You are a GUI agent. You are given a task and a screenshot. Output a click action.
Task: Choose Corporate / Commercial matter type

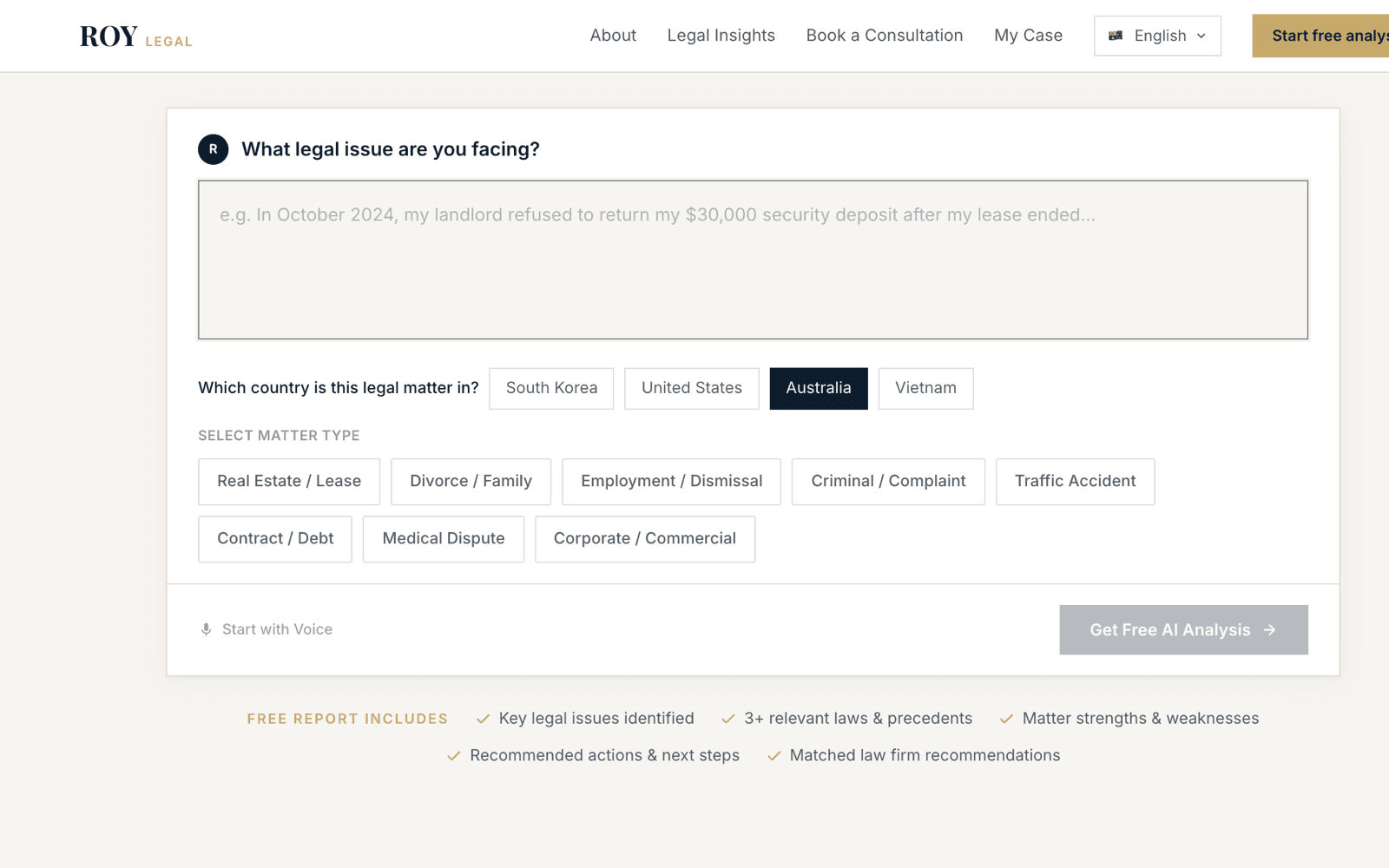(x=645, y=539)
